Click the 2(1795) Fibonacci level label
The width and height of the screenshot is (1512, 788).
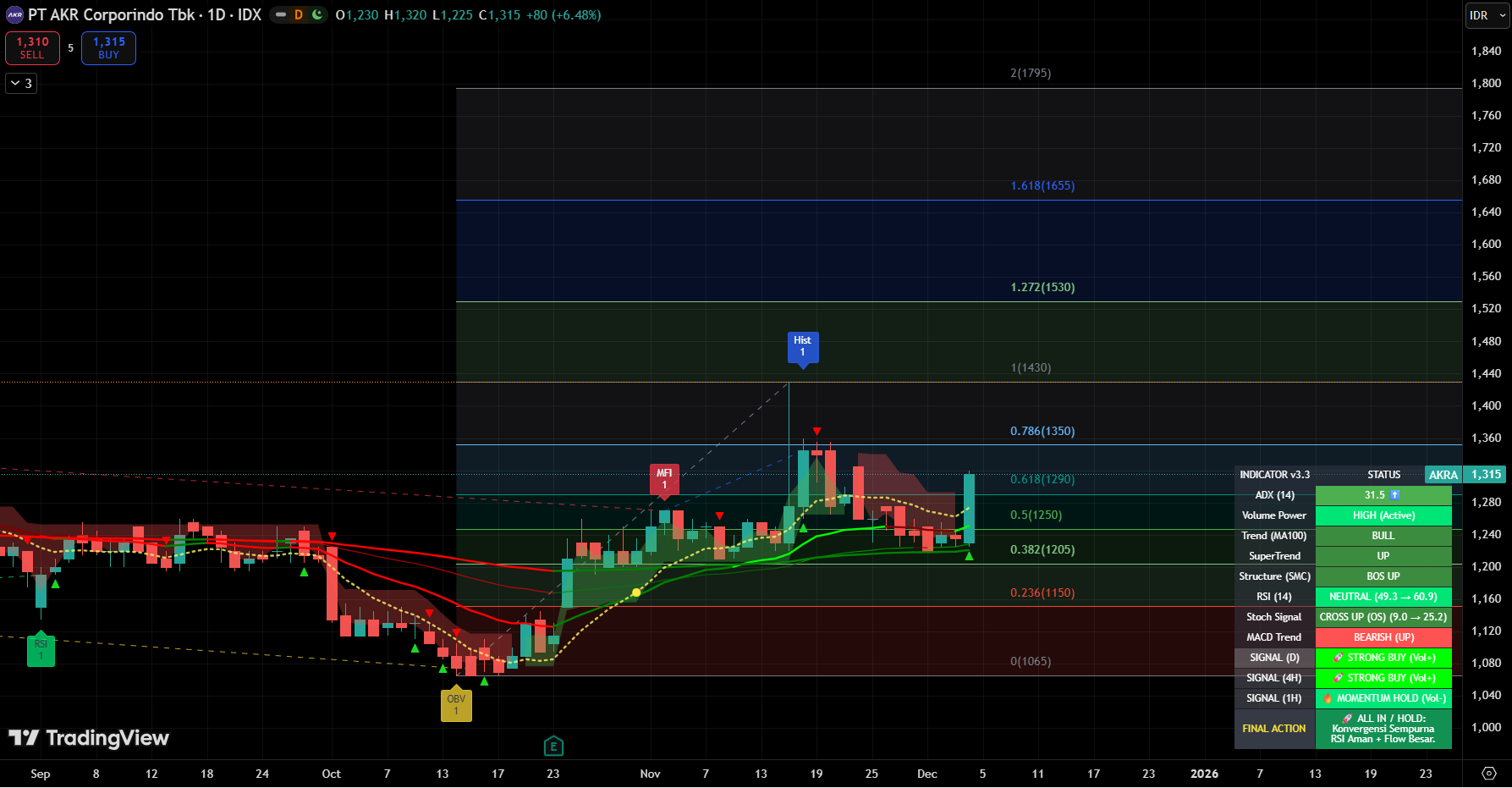(1031, 73)
